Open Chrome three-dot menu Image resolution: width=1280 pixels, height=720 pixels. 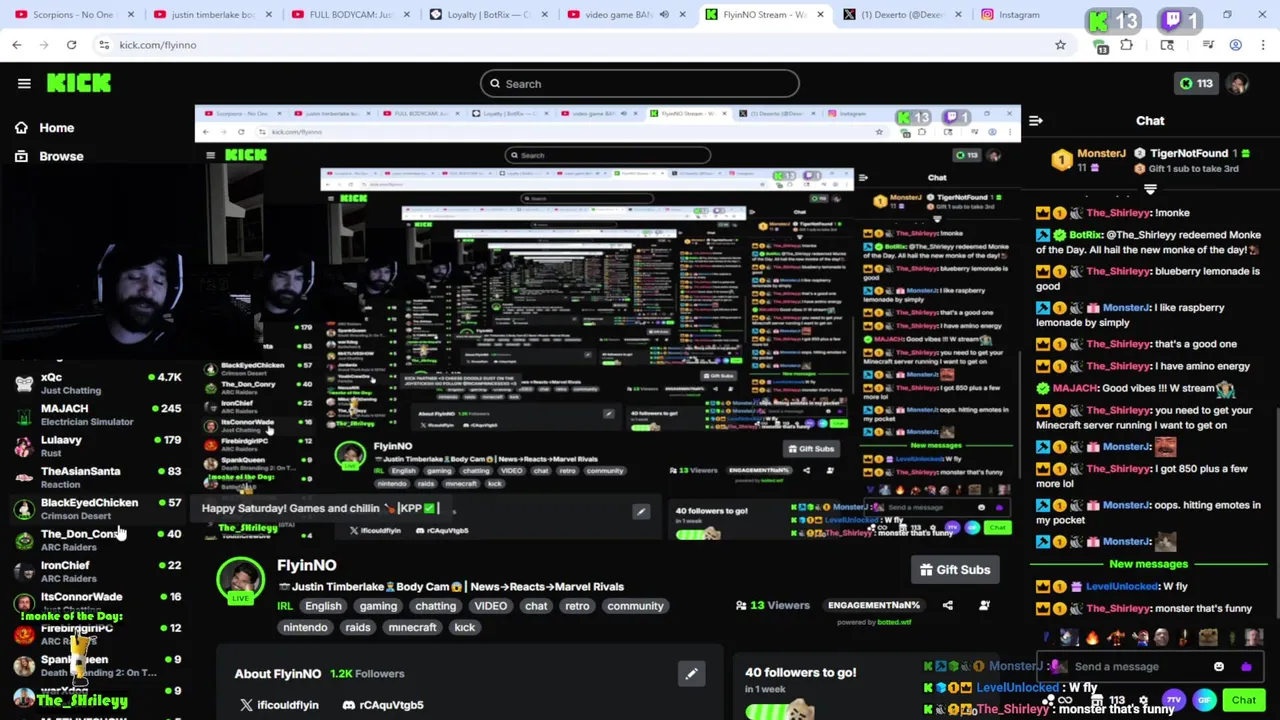pyautogui.click(x=1264, y=45)
